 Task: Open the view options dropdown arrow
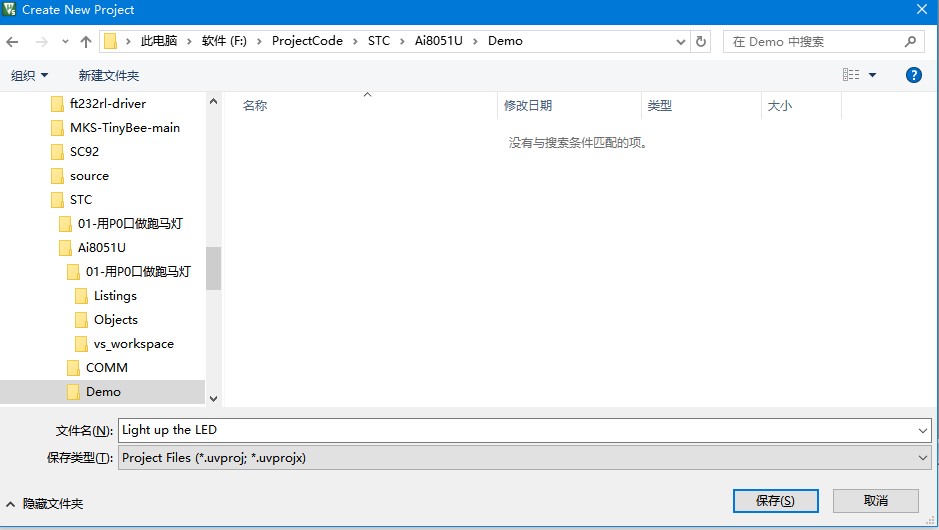point(873,75)
